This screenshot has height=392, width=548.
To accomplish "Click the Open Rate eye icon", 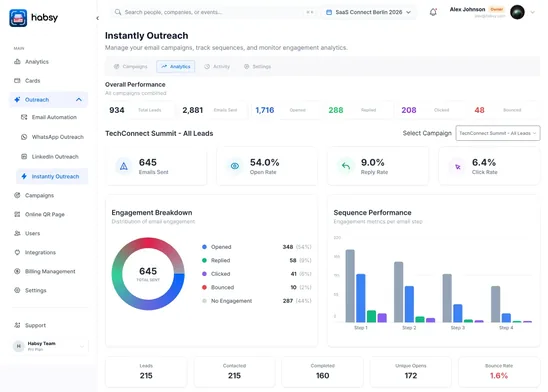I will 235,166.
